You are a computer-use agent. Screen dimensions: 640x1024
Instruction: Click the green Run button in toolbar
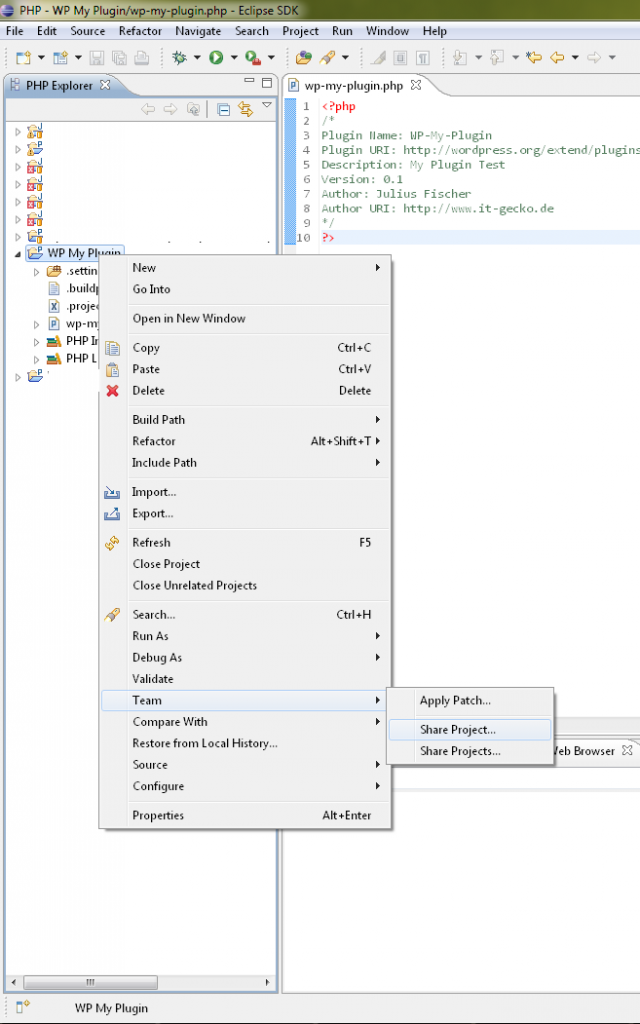tap(215, 58)
